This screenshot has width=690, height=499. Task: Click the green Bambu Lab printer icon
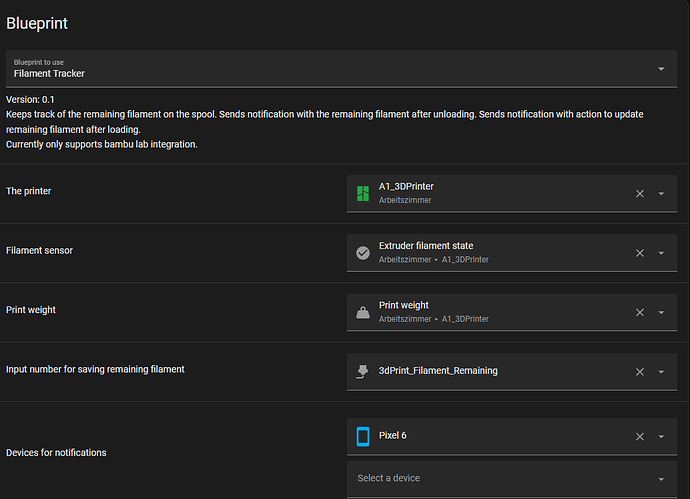(362, 193)
